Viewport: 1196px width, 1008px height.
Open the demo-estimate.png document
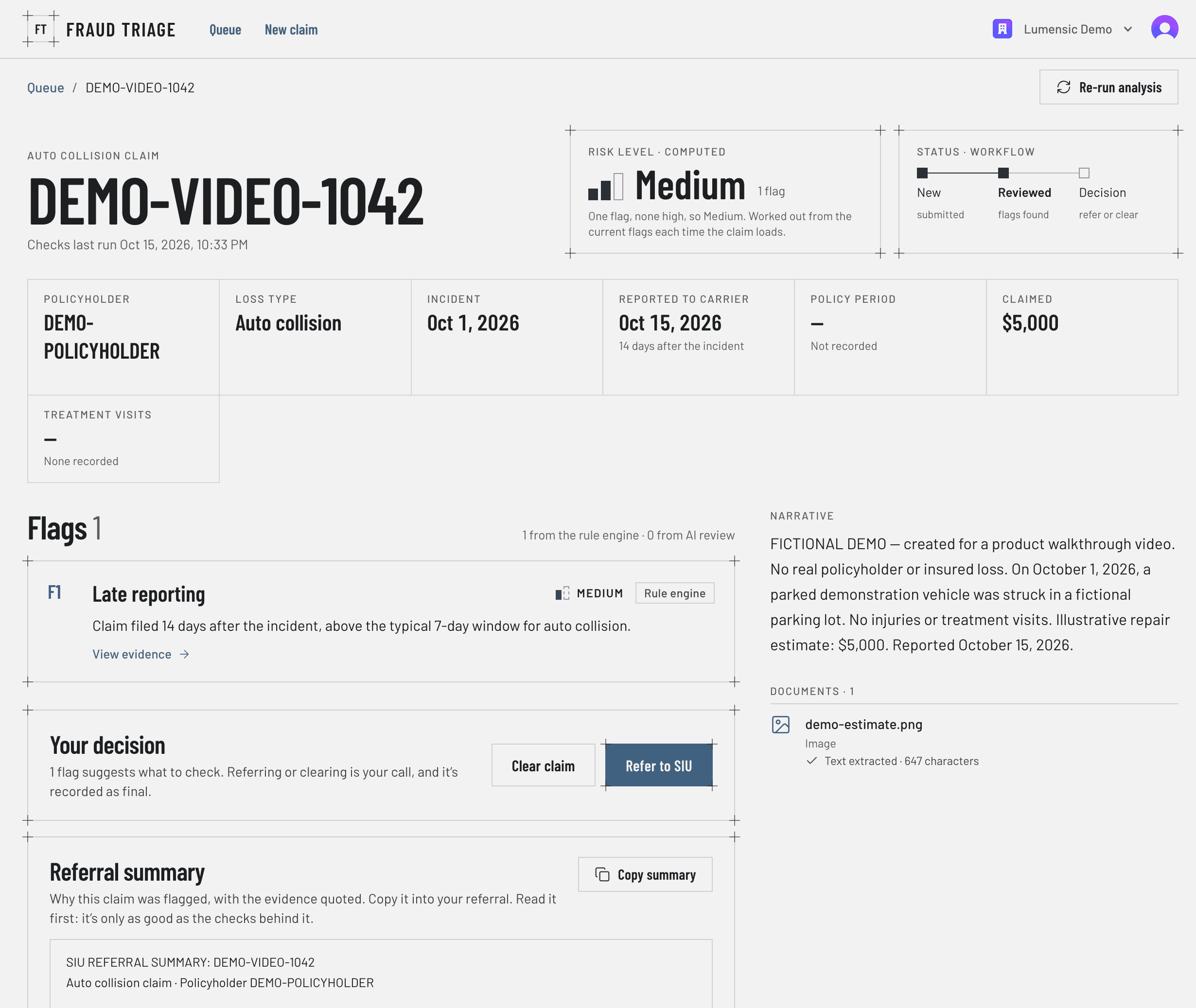863,725
